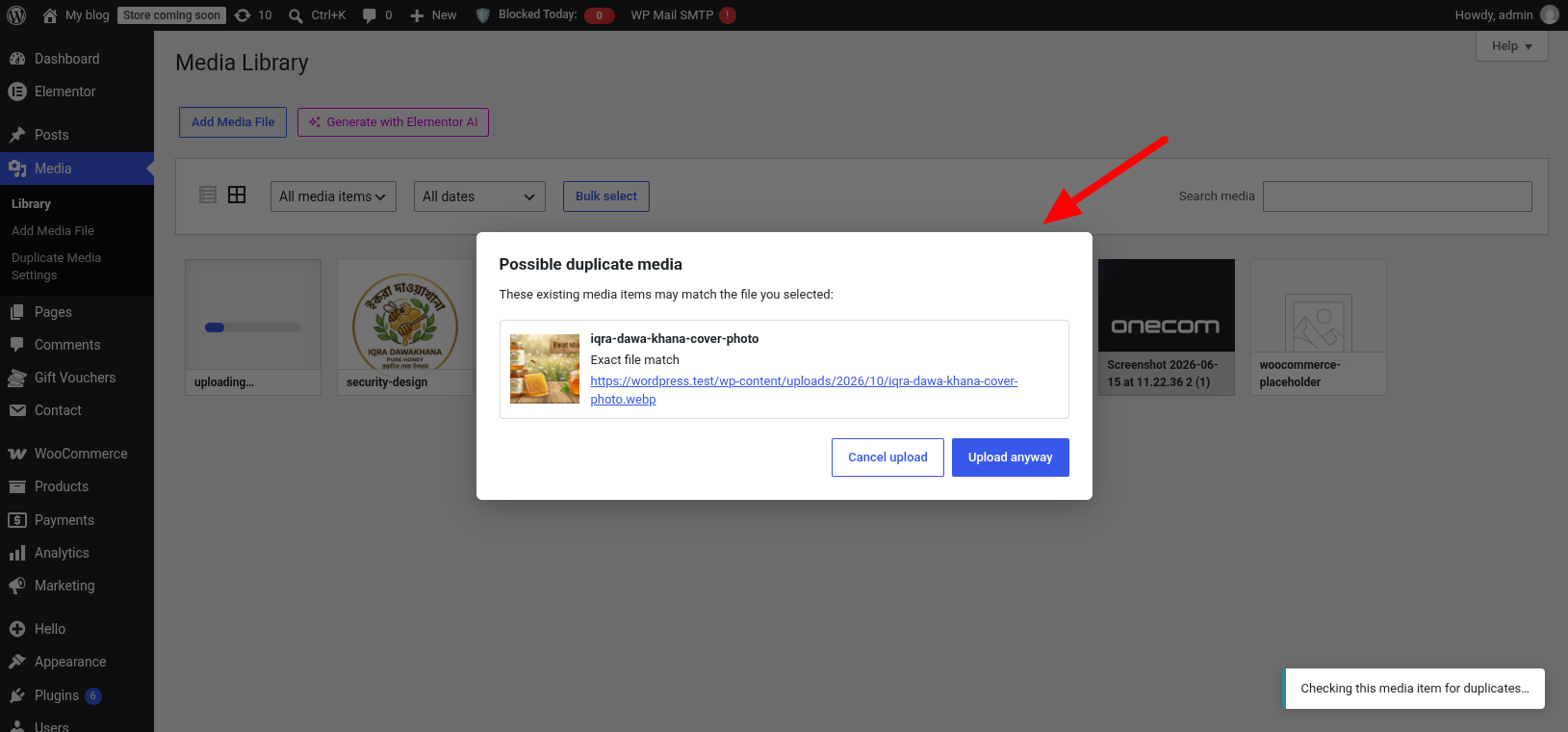Image resolution: width=1568 pixels, height=732 pixels.
Task: Click Add Media File button
Action: [233, 122]
